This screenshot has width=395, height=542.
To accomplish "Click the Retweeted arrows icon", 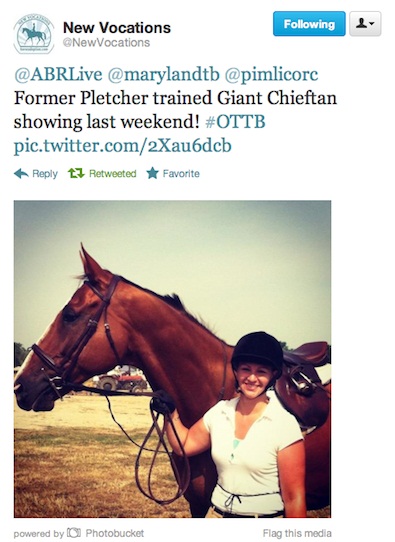I will (76, 173).
